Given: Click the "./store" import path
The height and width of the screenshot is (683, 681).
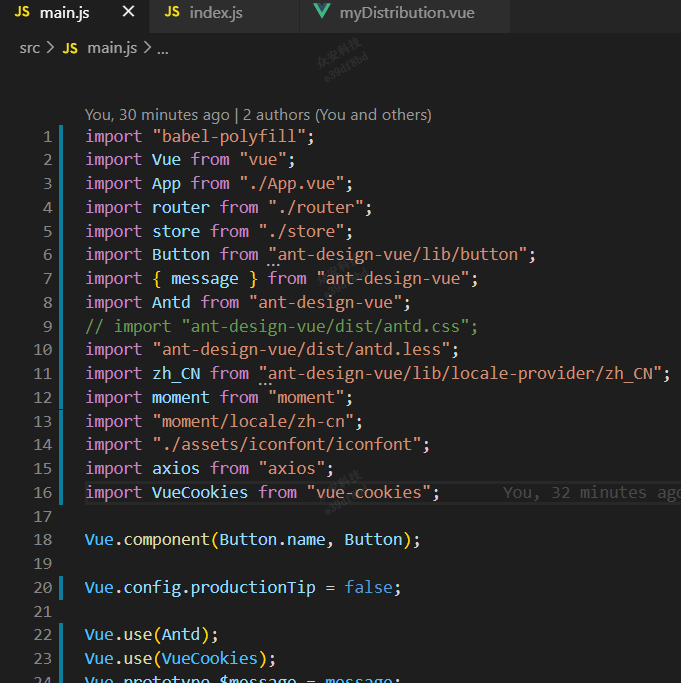Looking at the screenshot, I should [302, 231].
